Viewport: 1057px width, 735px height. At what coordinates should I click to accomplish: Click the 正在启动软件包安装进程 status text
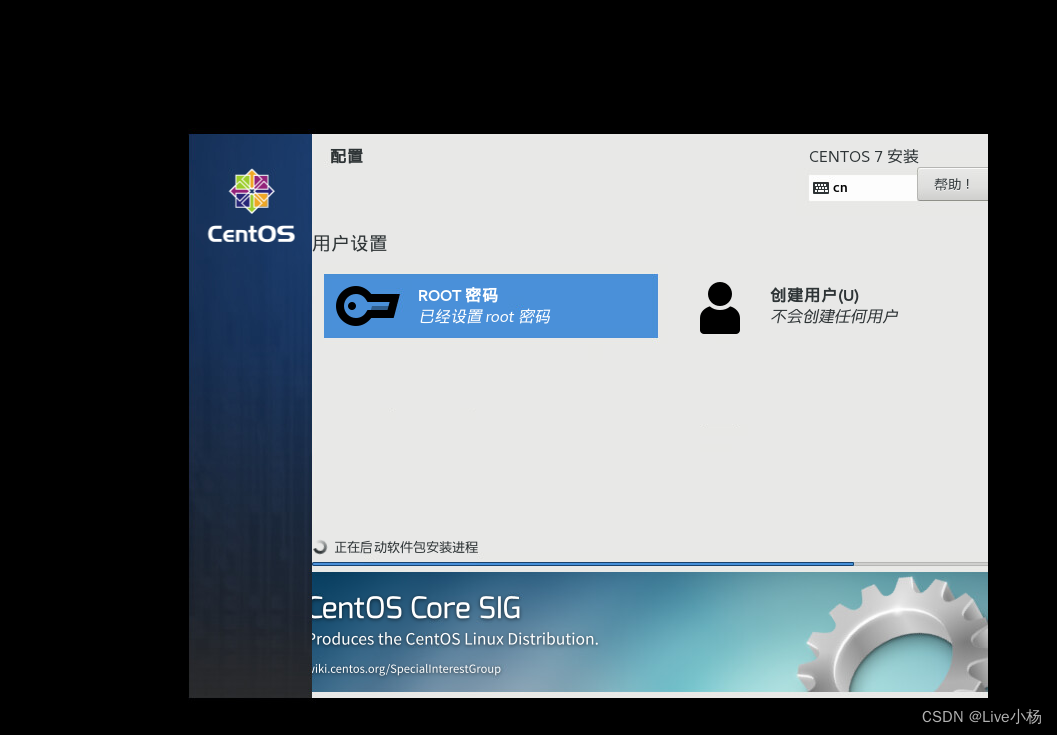406,548
